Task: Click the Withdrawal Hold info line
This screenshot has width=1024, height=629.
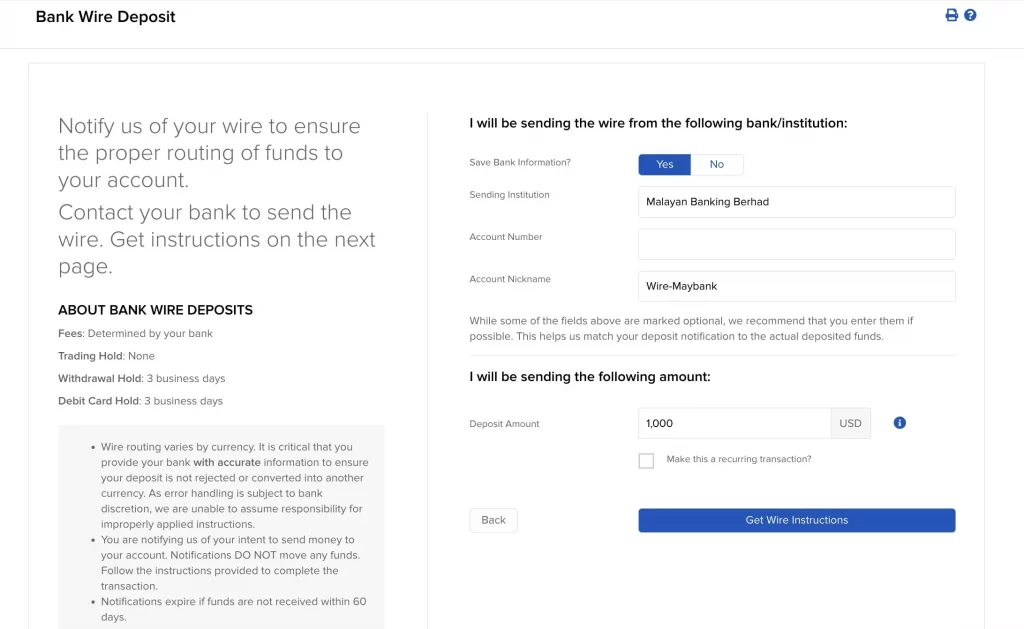Action: pos(141,379)
